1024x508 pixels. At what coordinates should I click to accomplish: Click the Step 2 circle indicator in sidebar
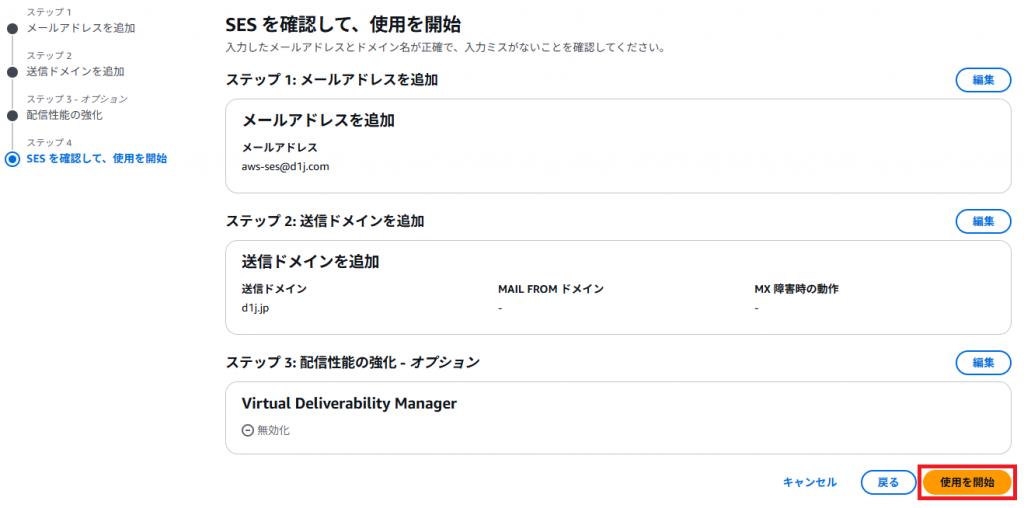click(x=12, y=72)
